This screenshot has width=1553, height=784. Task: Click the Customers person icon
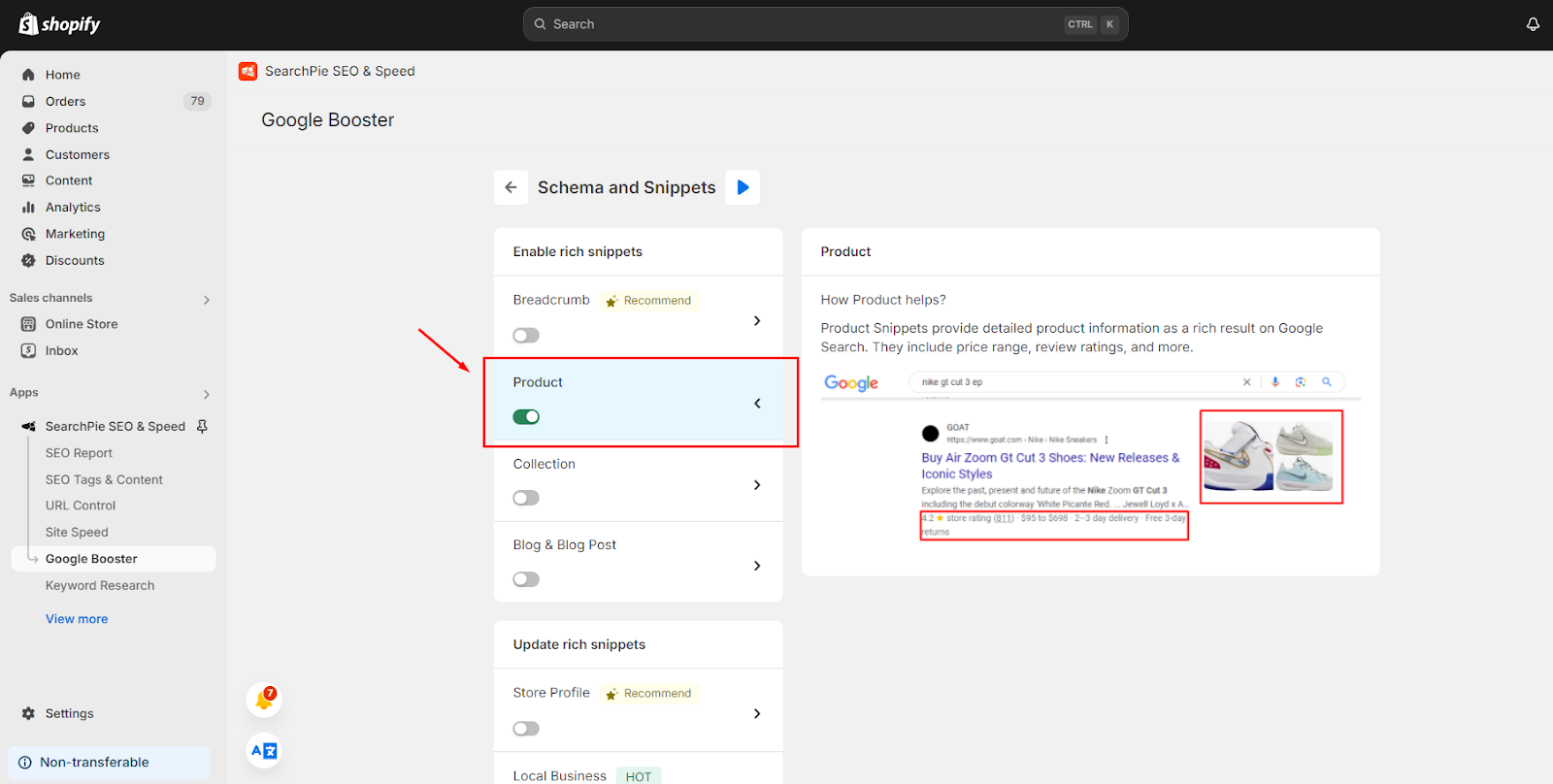tap(28, 154)
